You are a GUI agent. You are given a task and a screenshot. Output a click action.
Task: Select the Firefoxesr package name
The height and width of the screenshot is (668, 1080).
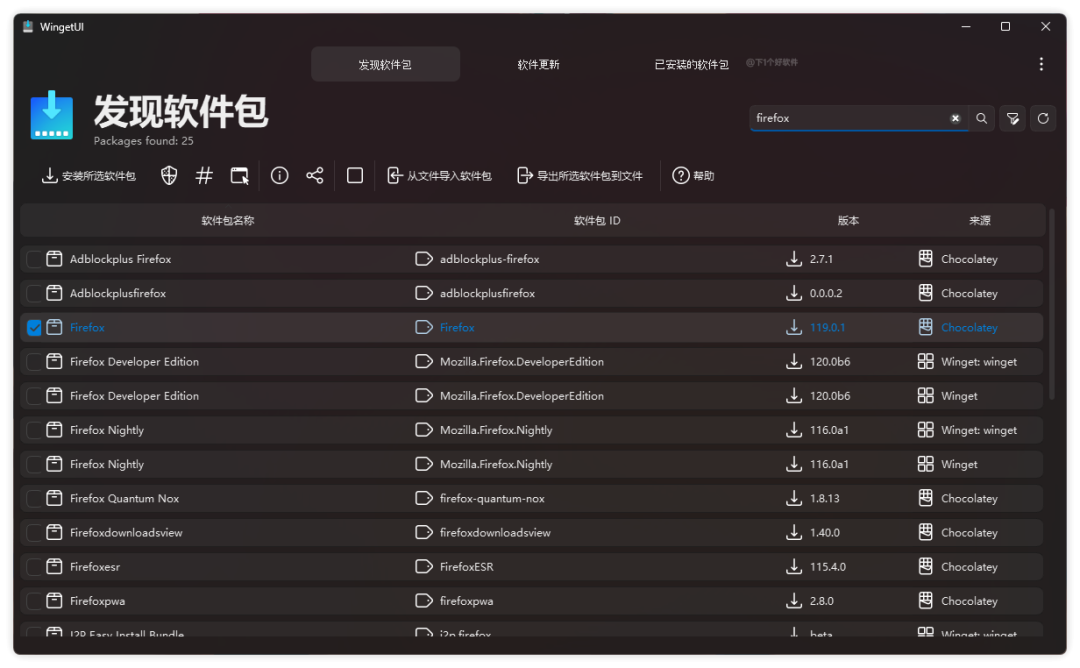click(95, 567)
